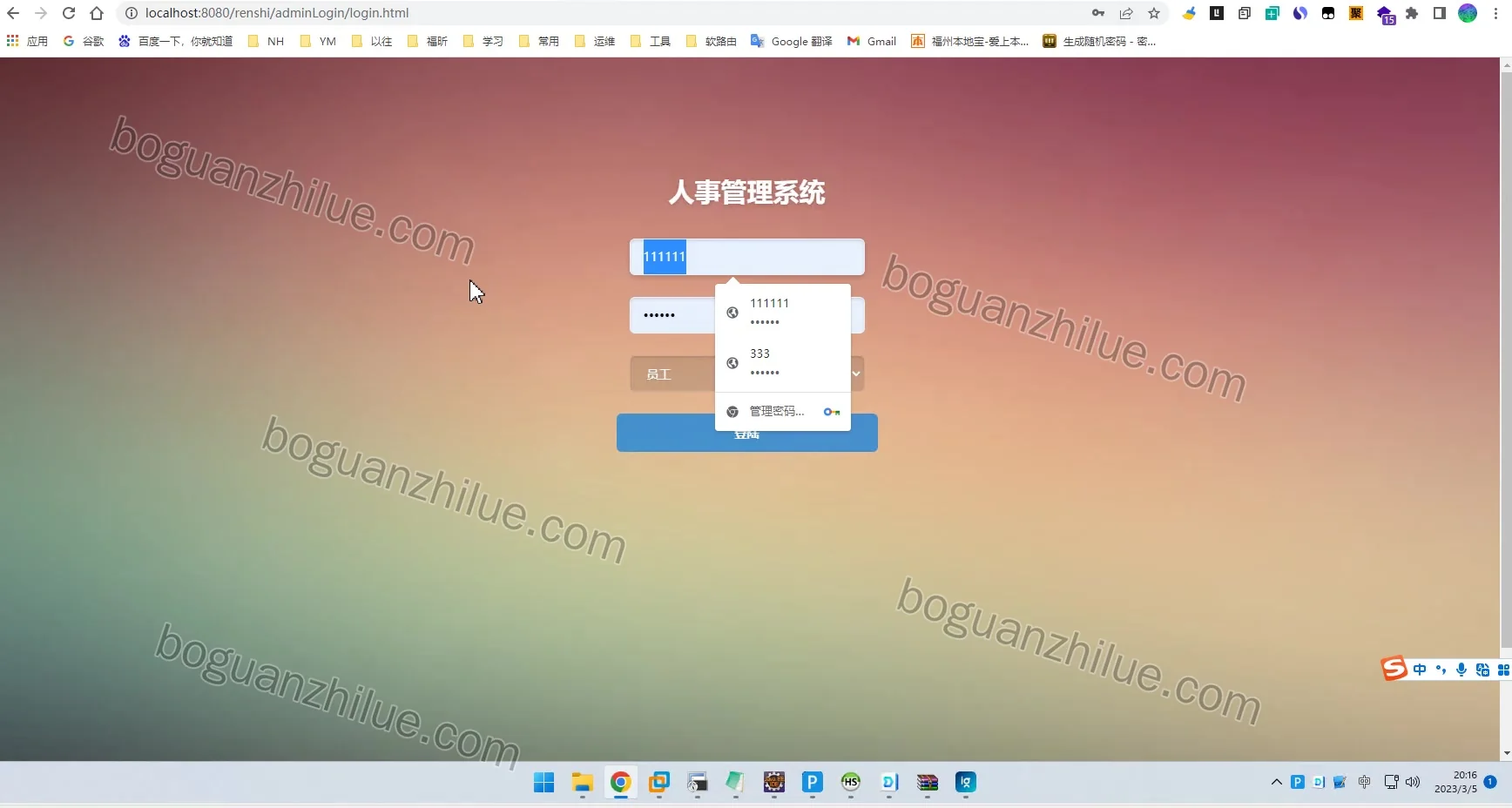Open File Explorer from taskbar
The height and width of the screenshot is (808, 1512).
583,783
